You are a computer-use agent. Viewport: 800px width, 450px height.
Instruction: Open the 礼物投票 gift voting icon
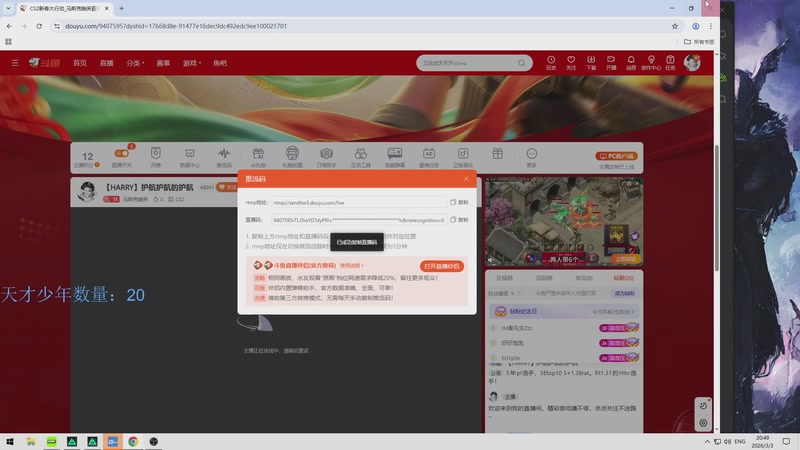(292, 157)
